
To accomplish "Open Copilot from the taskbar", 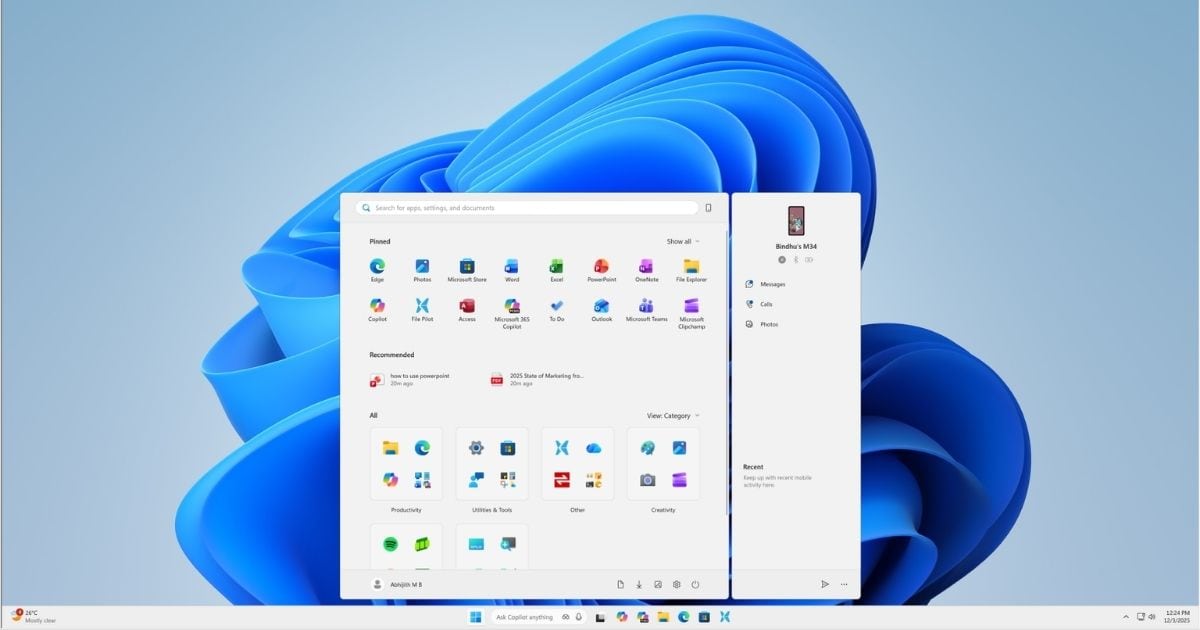I will tap(622, 617).
